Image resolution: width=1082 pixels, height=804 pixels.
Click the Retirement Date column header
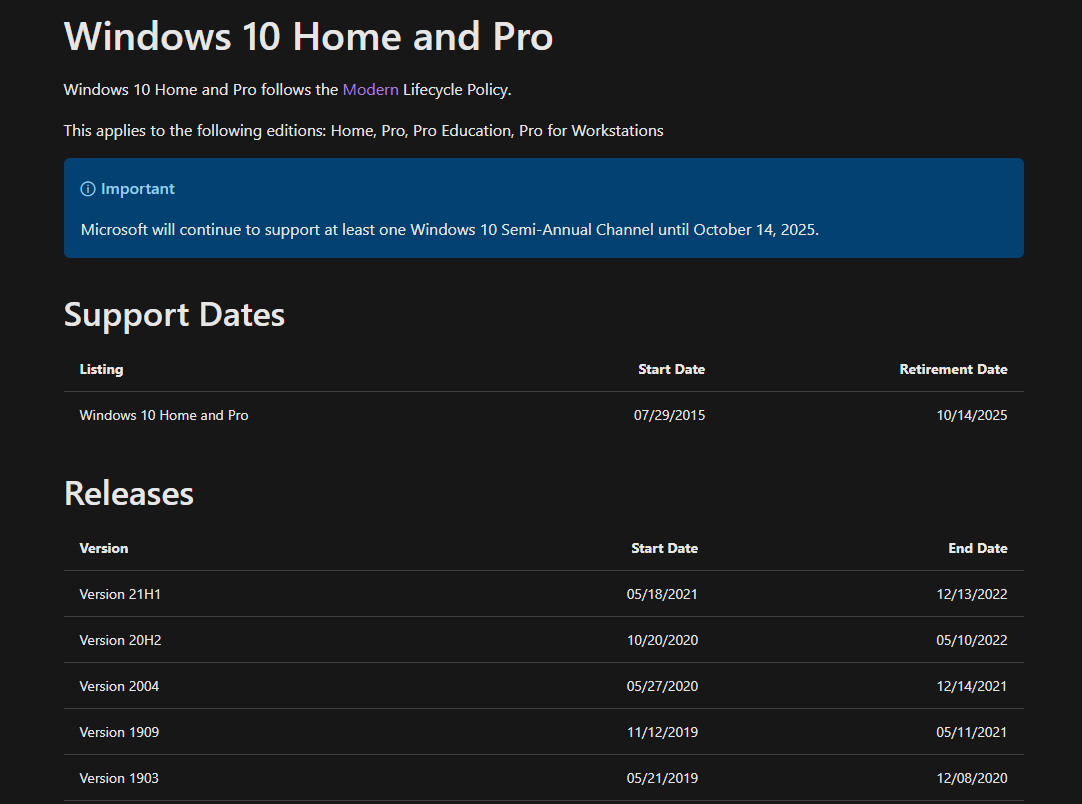(953, 369)
